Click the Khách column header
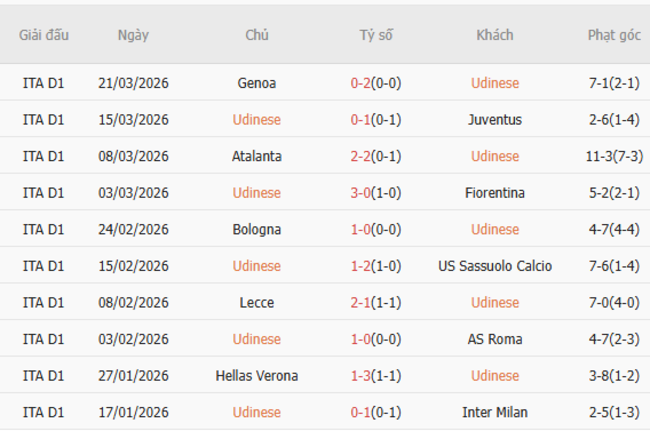The image size is (650, 431). 495,35
